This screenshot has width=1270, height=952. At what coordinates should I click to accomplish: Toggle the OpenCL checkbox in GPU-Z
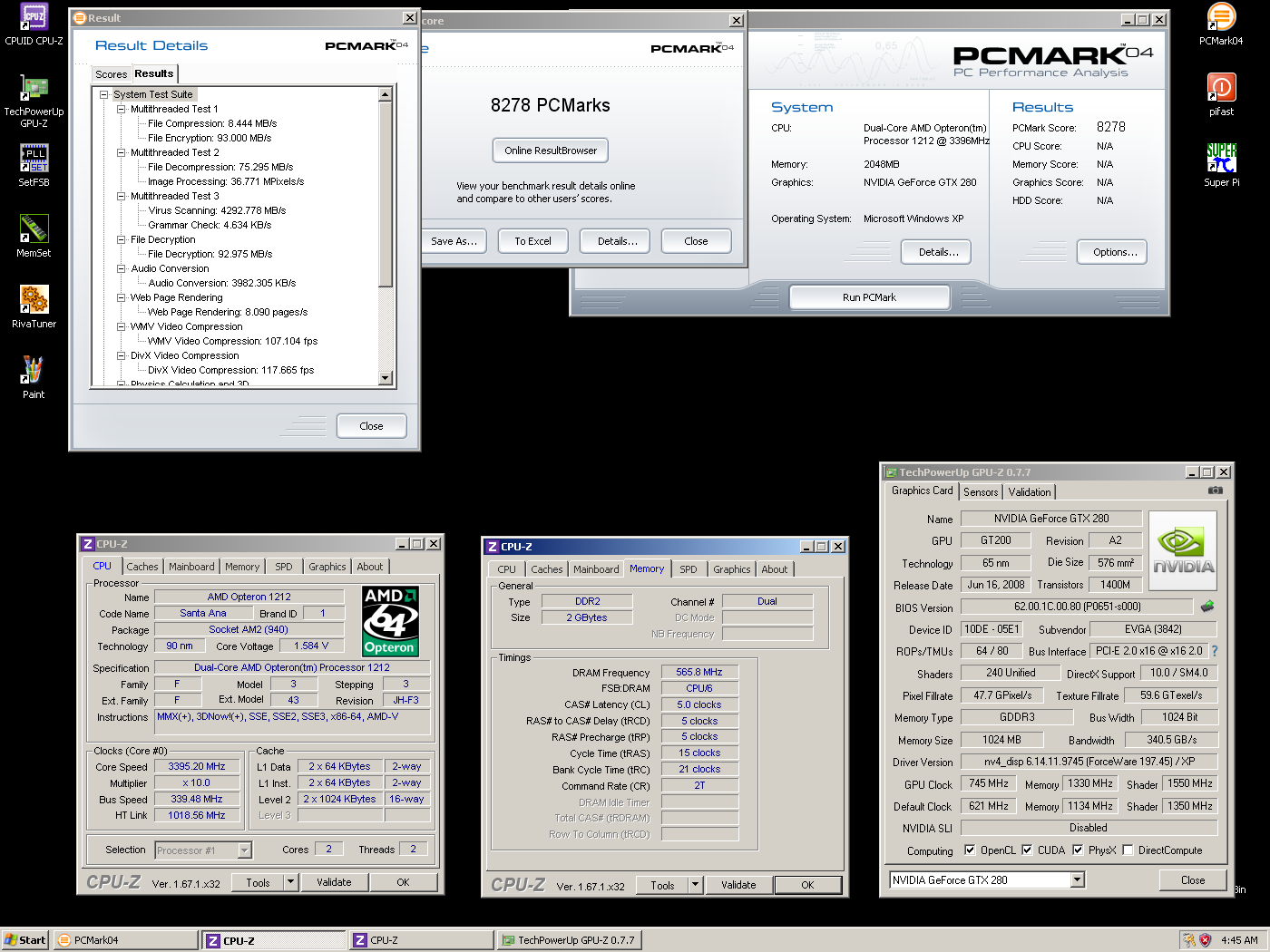(x=970, y=850)
